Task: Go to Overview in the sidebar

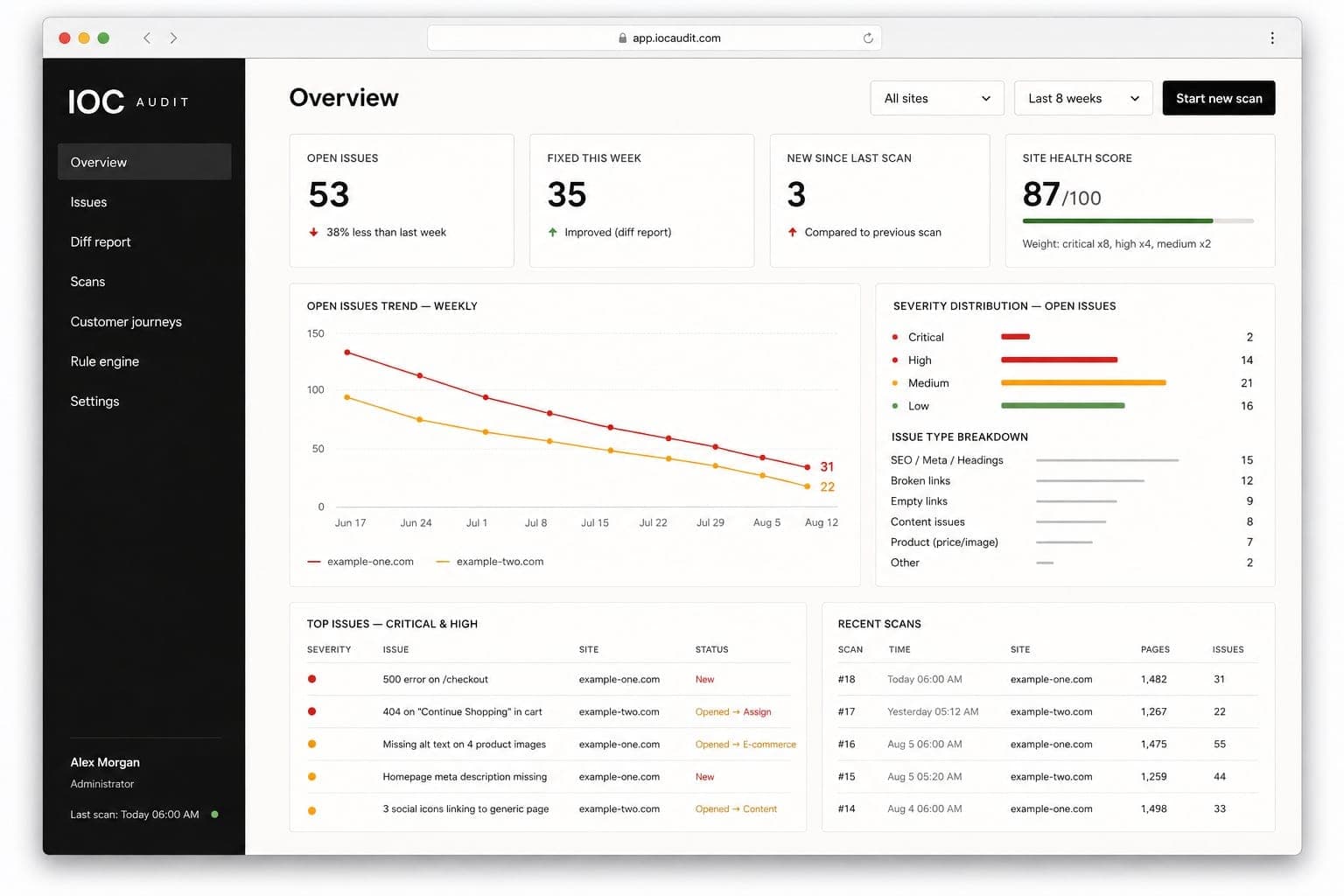Action: pos(144,162)
